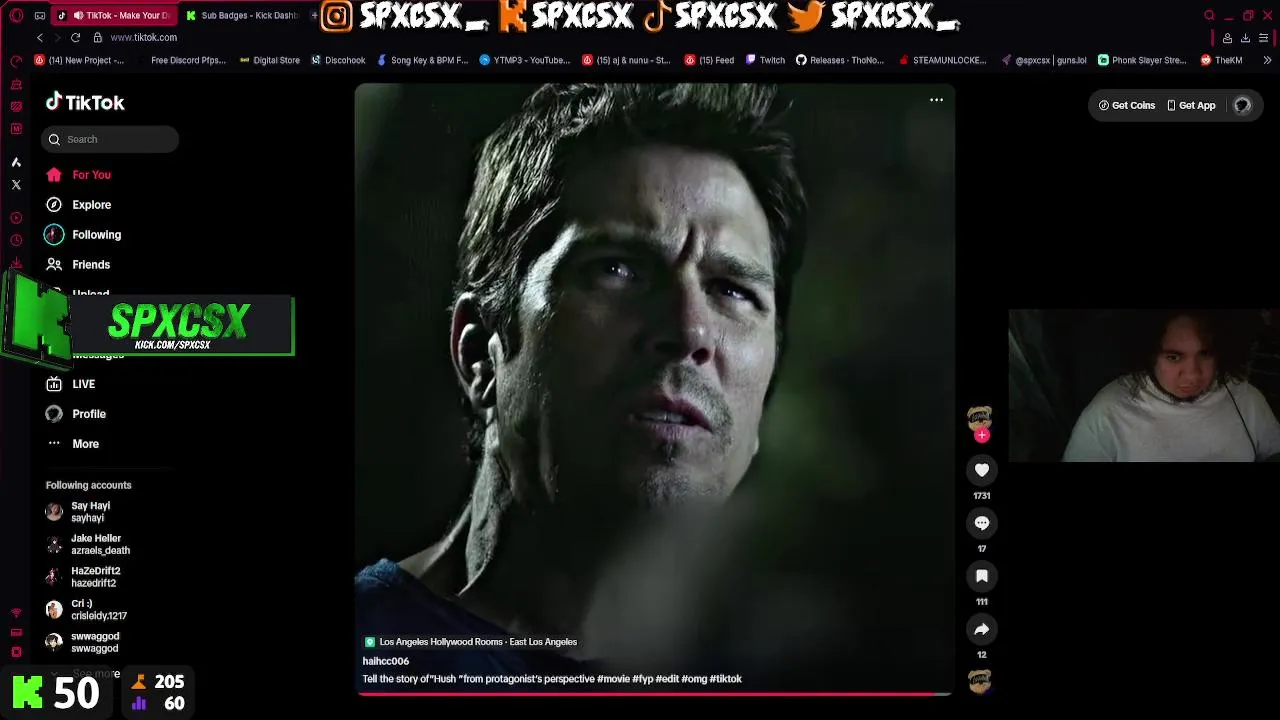Like the video with the heart icon

[982, 470]
